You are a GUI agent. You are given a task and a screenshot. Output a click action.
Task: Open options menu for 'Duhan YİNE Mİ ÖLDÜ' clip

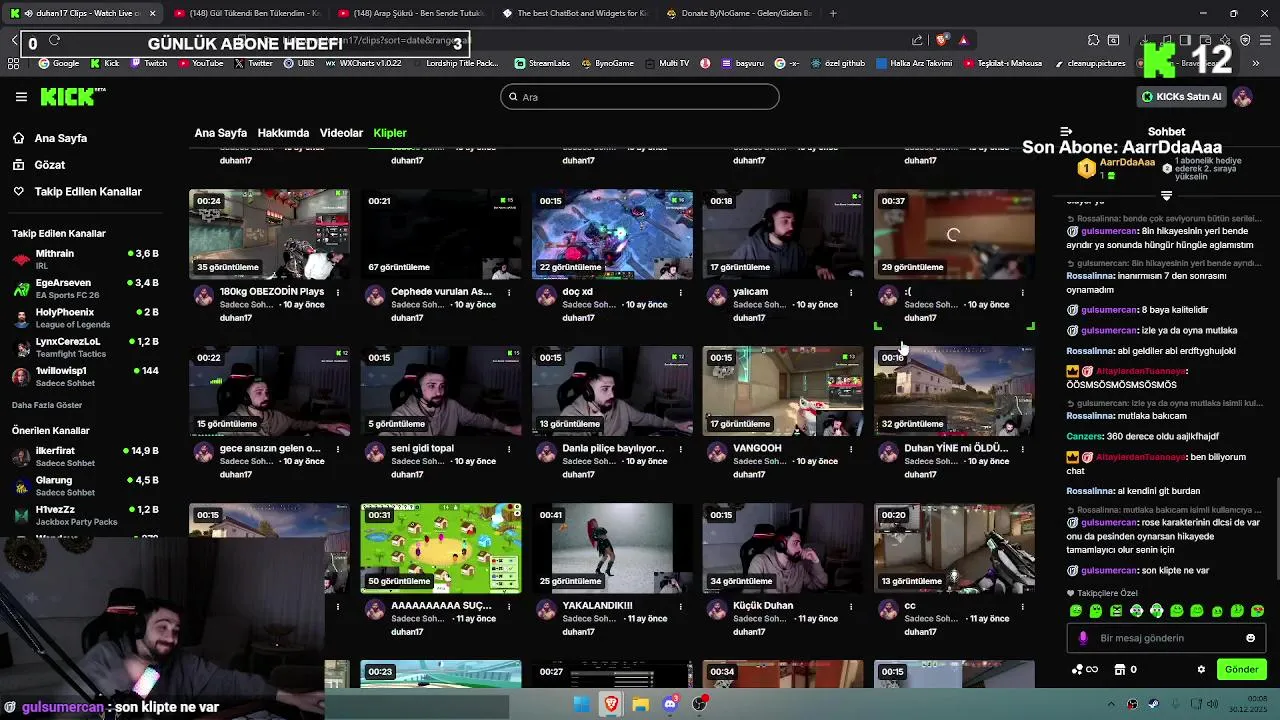(x=1022, y=450)
